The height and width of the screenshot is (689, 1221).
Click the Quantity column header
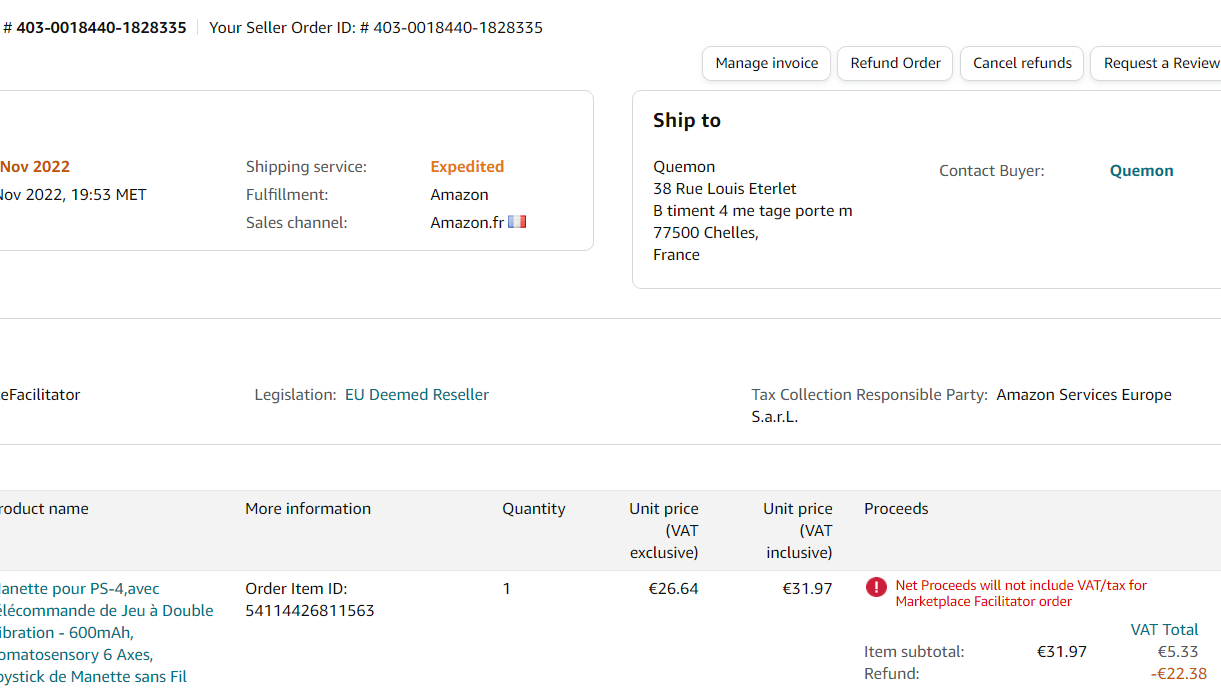[x=533, y=509]
